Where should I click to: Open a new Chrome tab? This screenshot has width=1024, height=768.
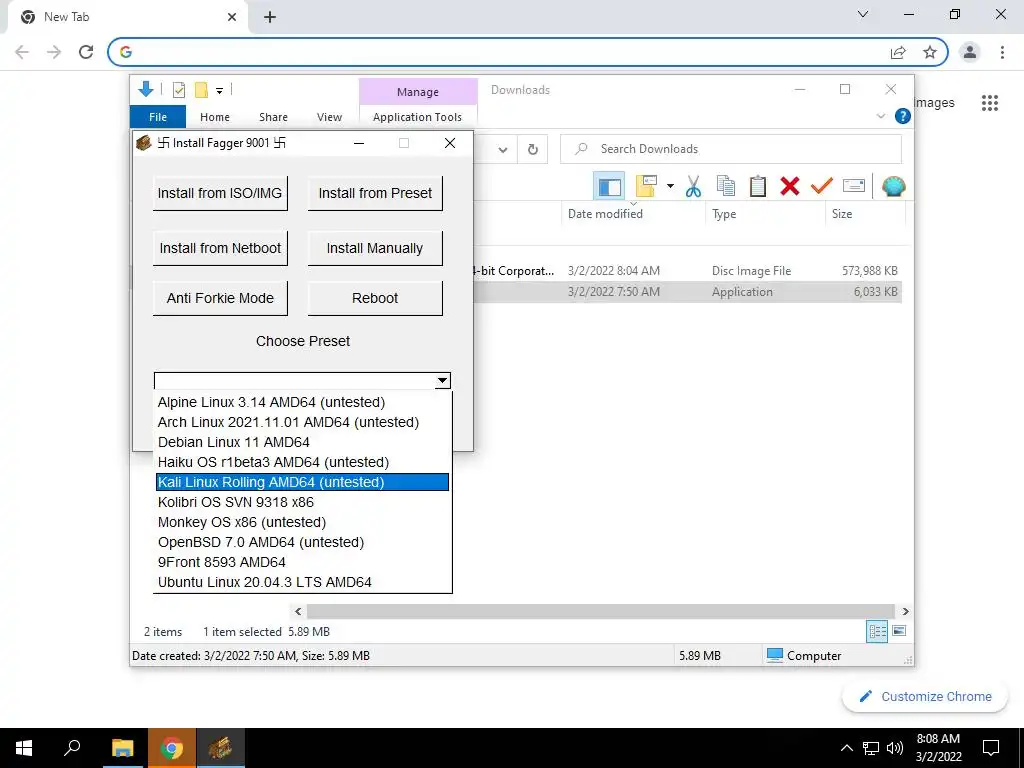point(270,18)
